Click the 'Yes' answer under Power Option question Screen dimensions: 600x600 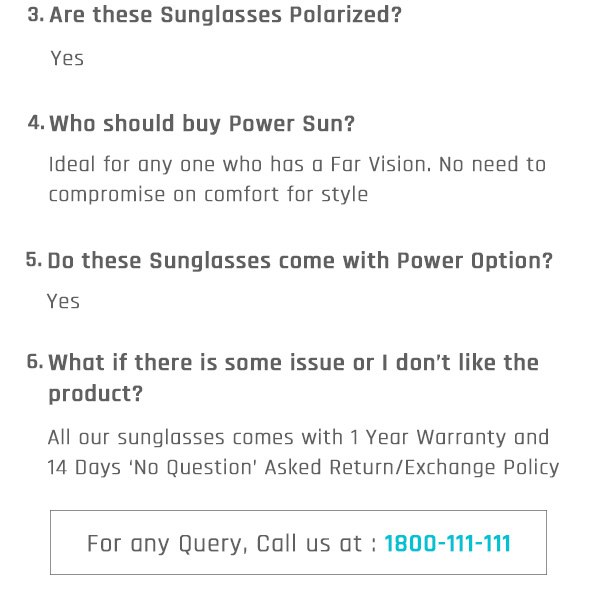63,301
